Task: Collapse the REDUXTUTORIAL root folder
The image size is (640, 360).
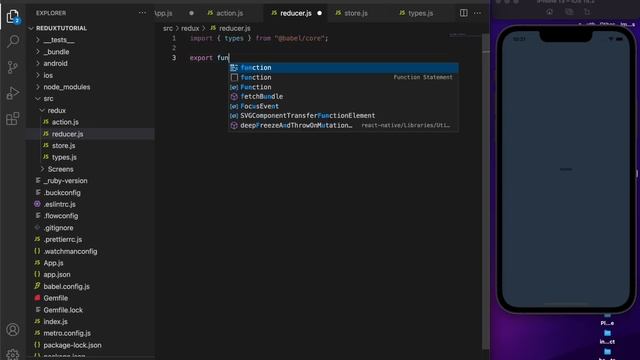Action: pyautogui.click(x=31, y=28)
